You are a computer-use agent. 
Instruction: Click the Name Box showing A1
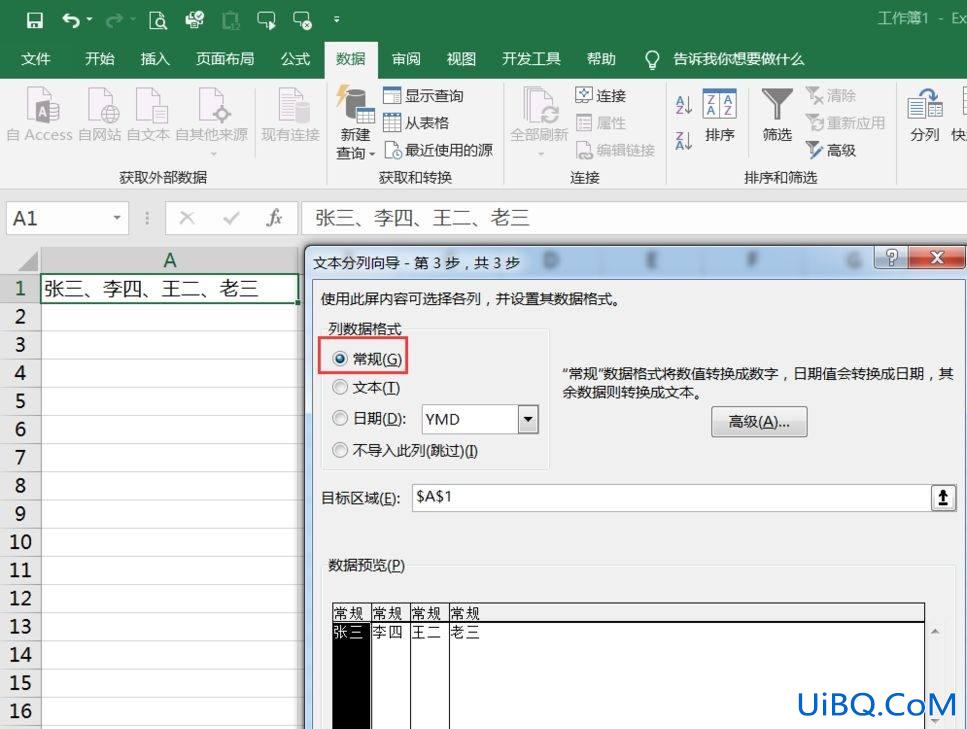59,218
